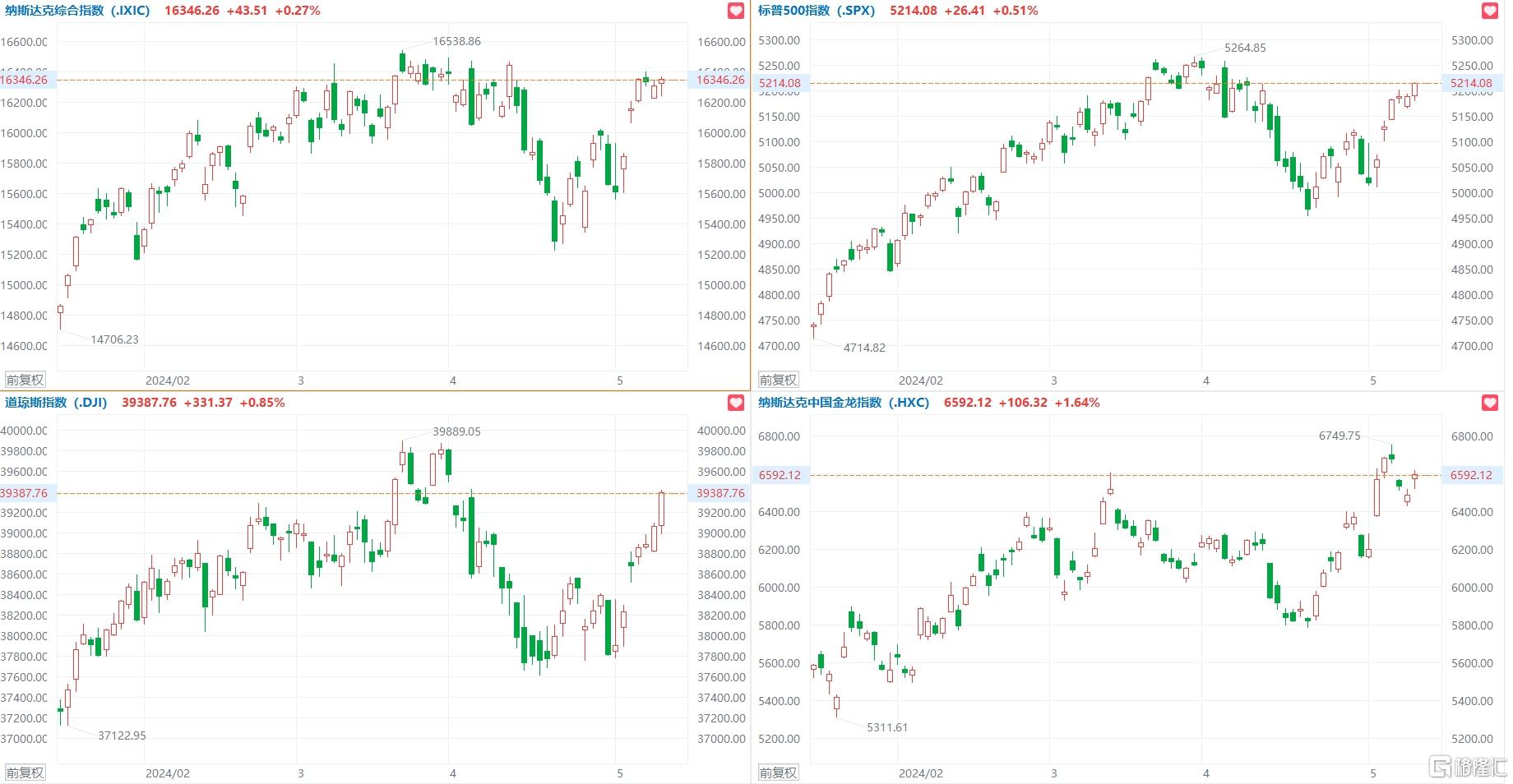
Task: Open 前复权 adjustment option in .IXIC chart
Action: [25, 380]
